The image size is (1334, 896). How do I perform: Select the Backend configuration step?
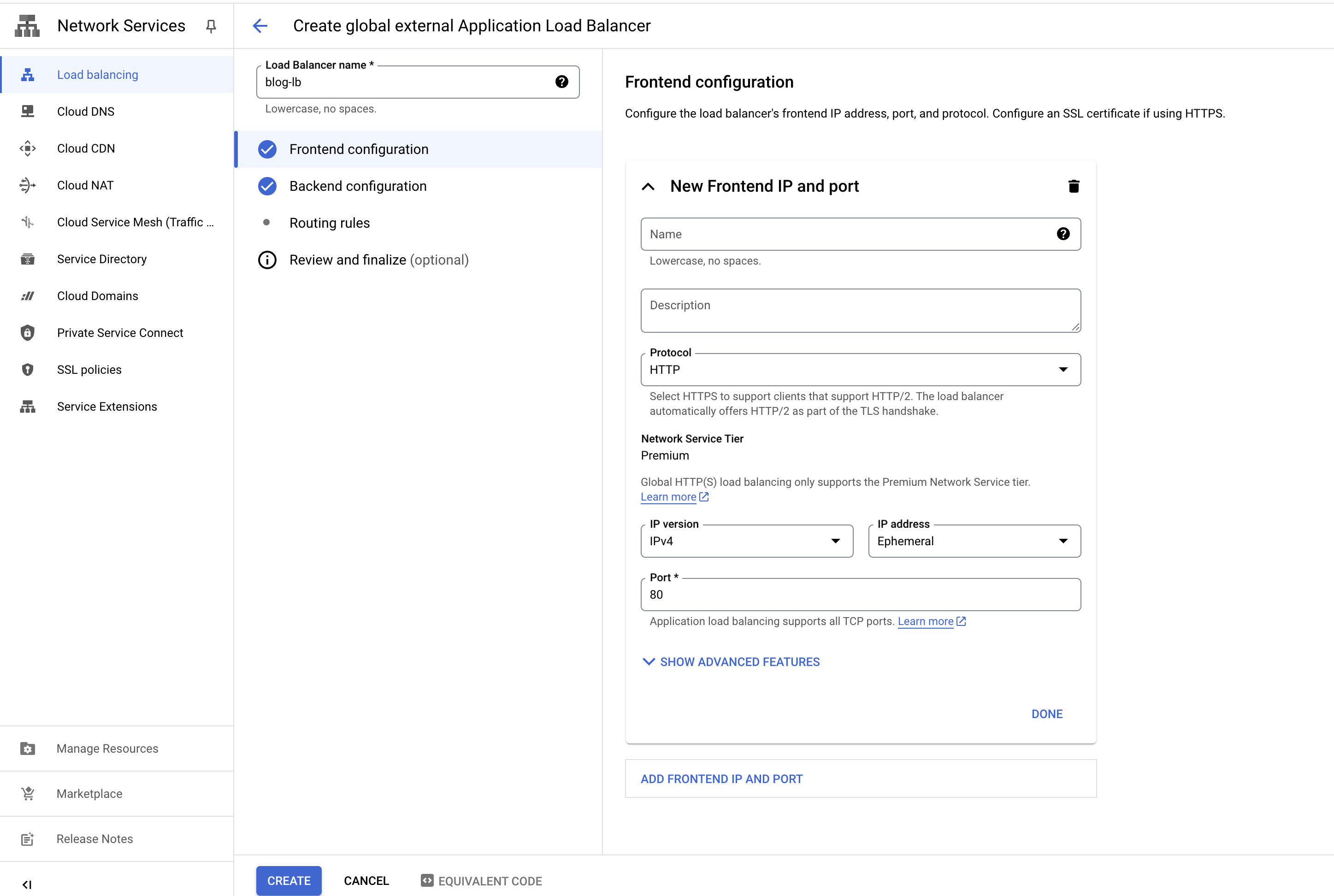coord(419,186)
